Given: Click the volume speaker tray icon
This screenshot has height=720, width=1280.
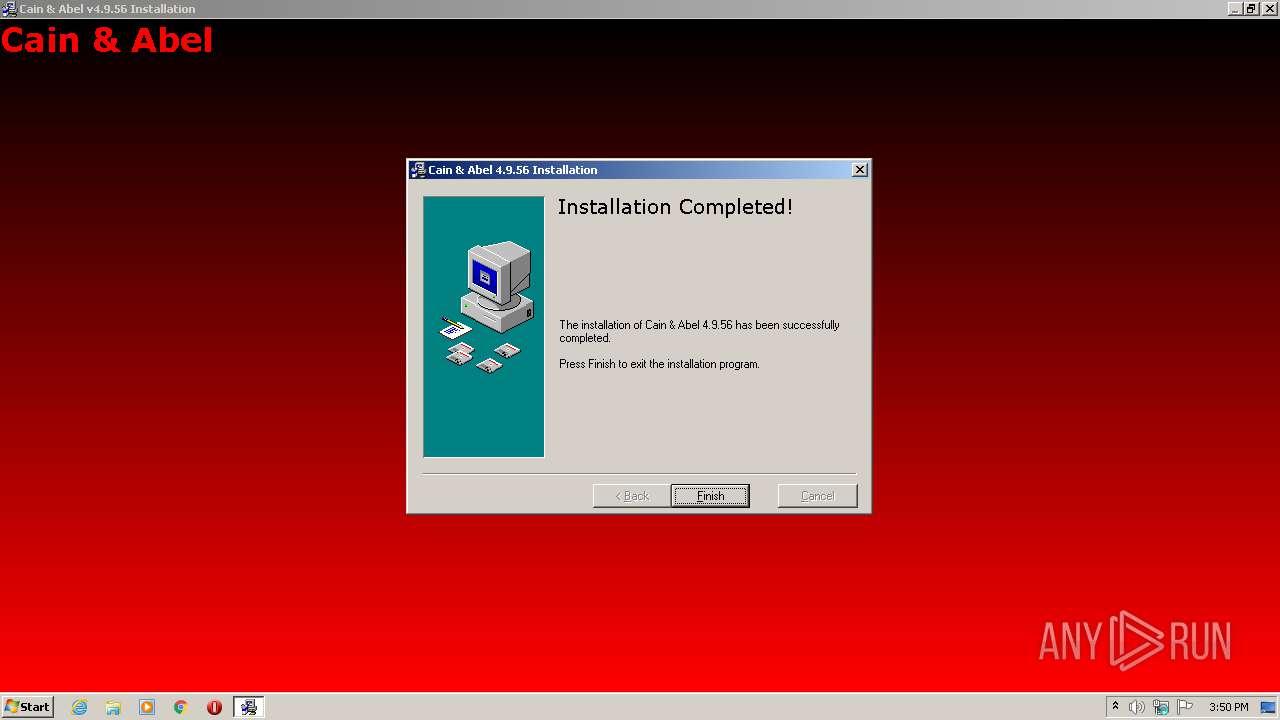Looking at the screenshot, I should (1137, 707).
